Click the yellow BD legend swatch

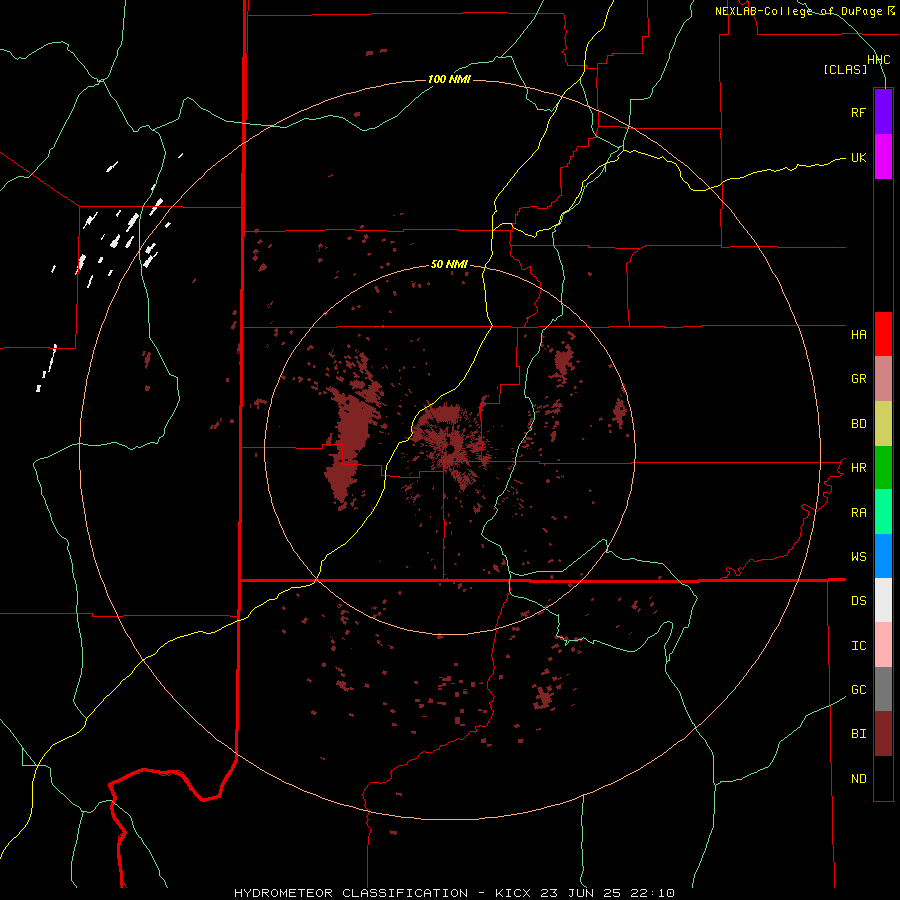(883, 424)
